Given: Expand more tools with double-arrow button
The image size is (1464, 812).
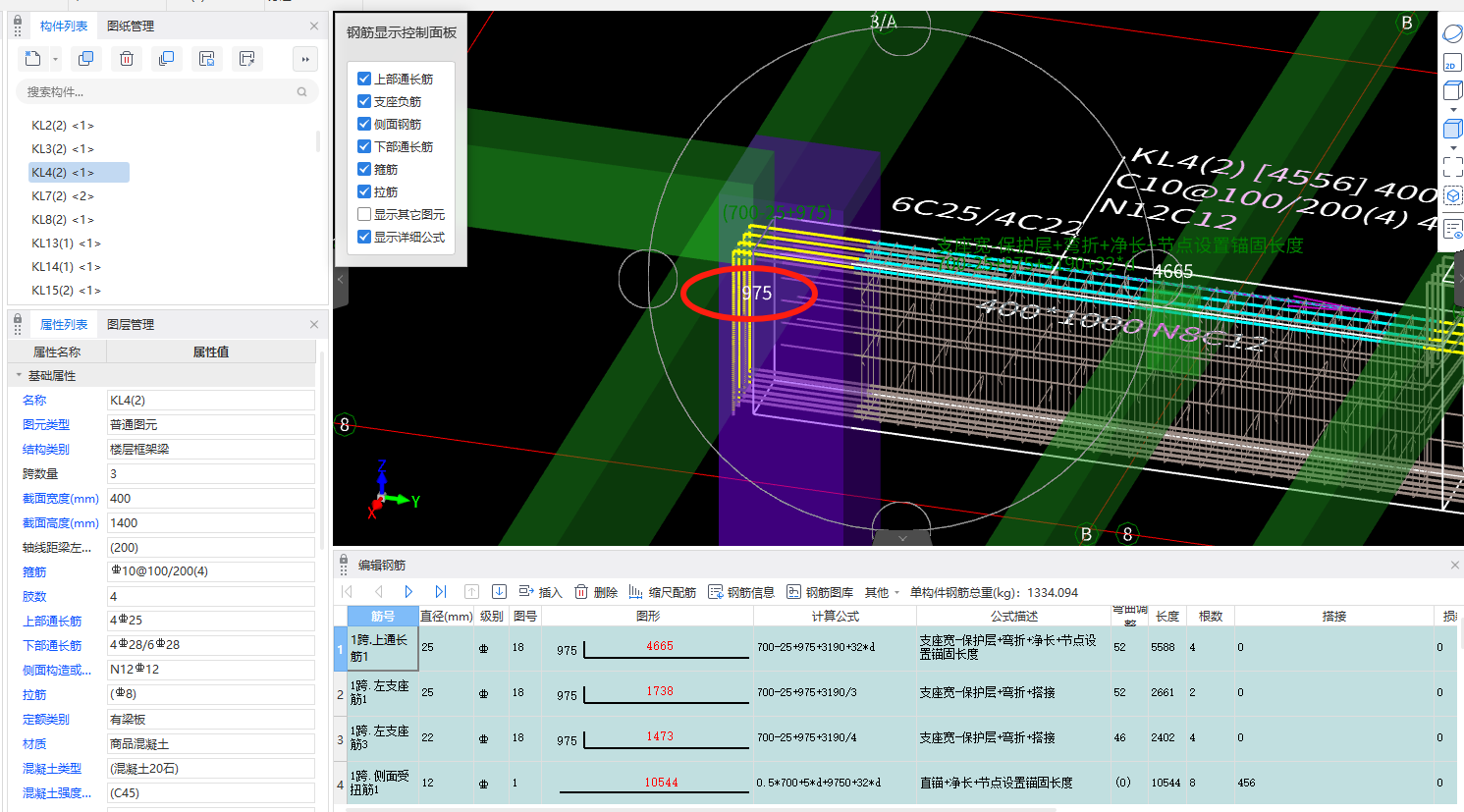Looking at the screenshot, I should coord(305,59).
